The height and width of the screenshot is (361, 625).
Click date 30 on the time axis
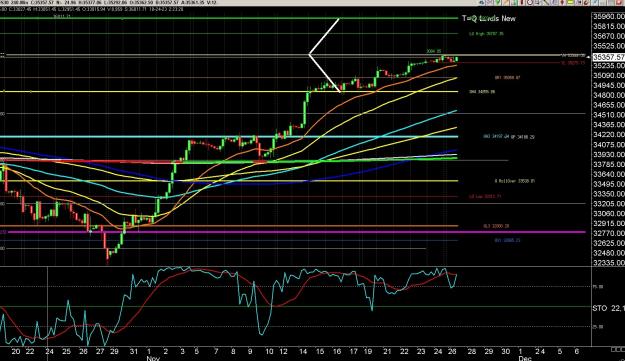pos(505,351)
